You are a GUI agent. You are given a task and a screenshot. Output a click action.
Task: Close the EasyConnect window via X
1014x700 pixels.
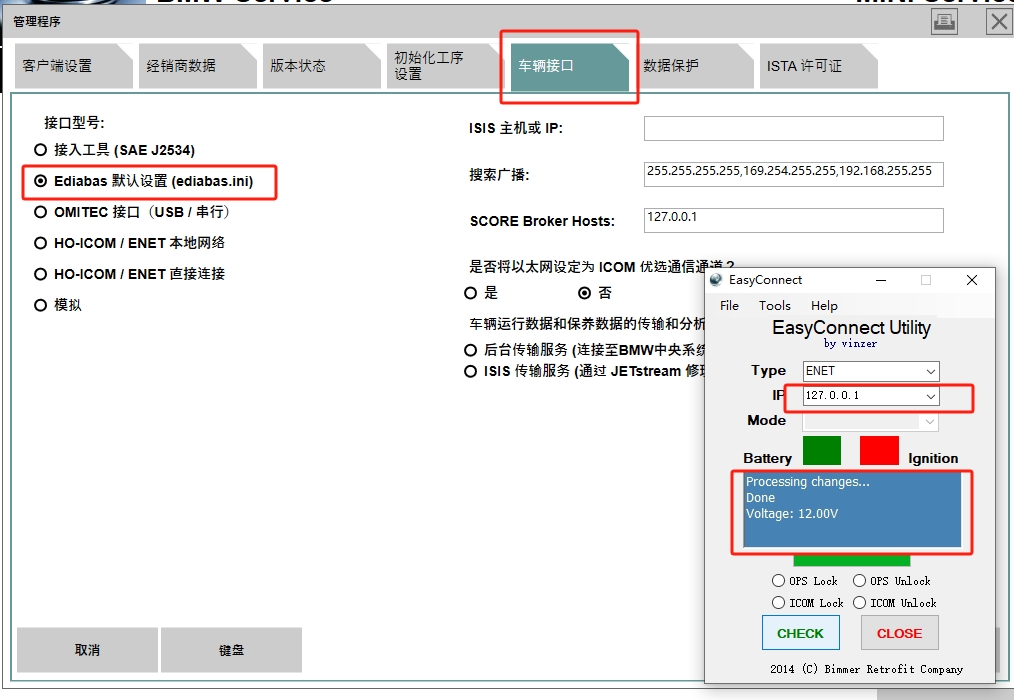tap(971, 281)
